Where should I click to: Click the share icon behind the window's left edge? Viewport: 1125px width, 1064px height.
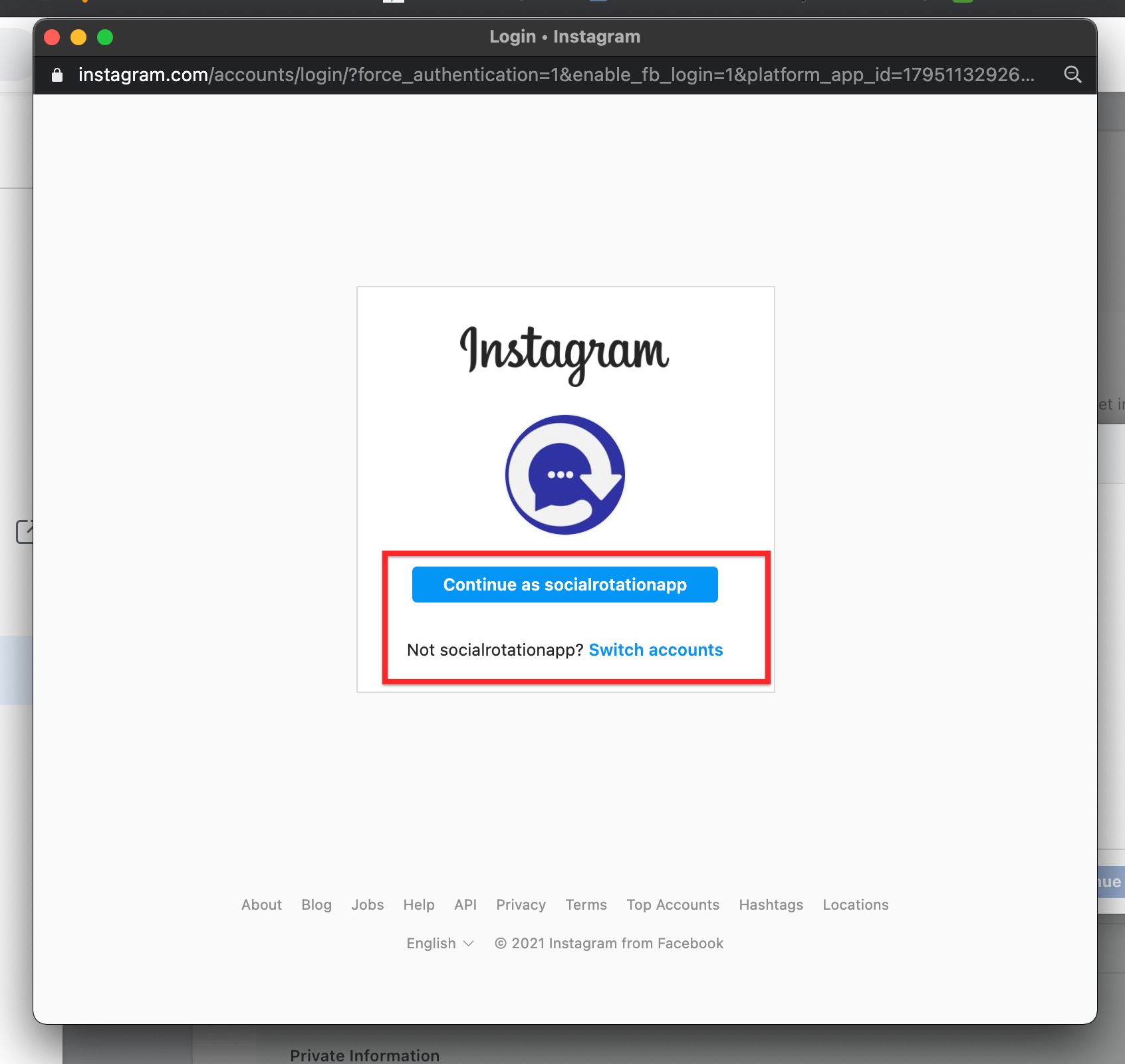pos(25,532)
